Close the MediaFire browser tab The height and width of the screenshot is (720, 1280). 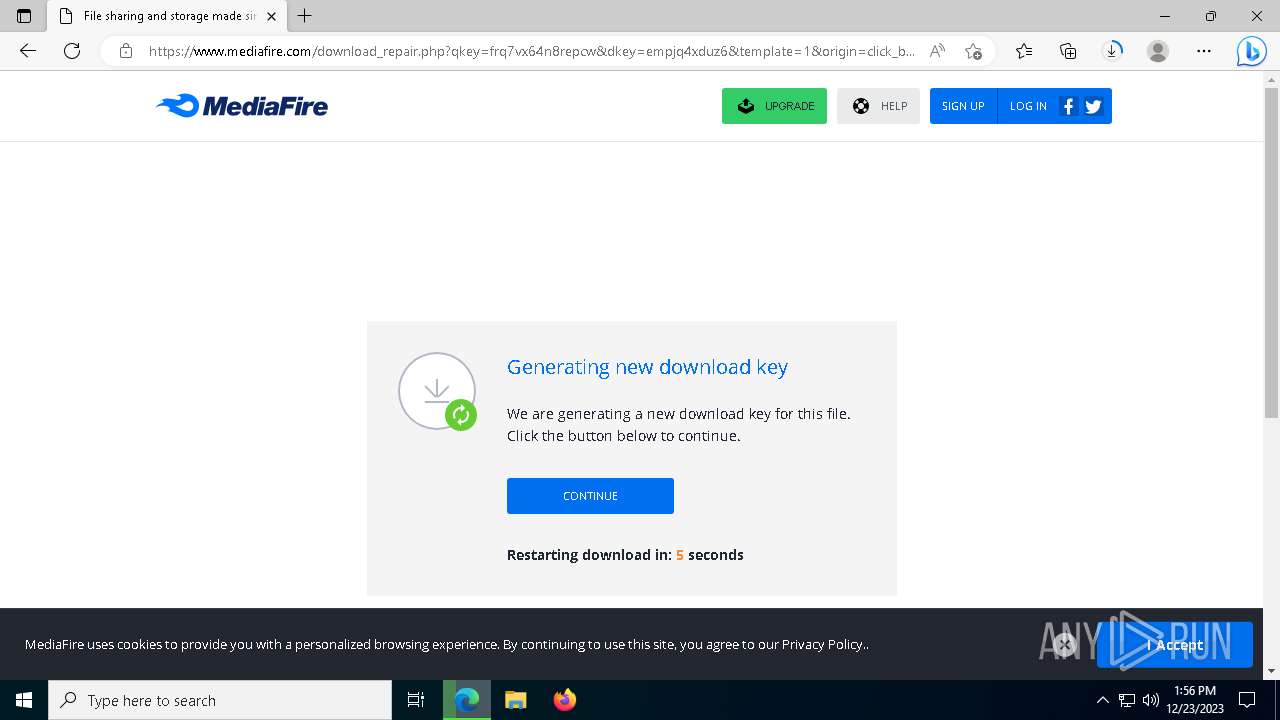tap(271, 16)
